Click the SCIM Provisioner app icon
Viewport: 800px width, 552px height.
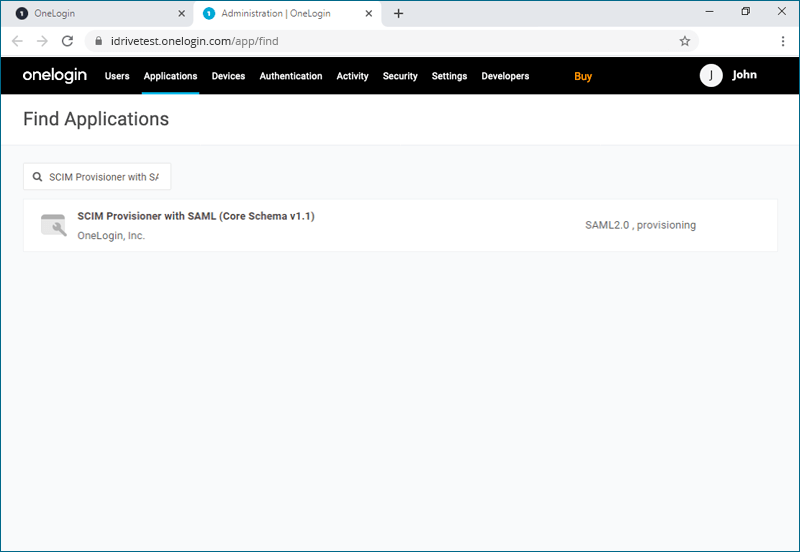(53, 225)
